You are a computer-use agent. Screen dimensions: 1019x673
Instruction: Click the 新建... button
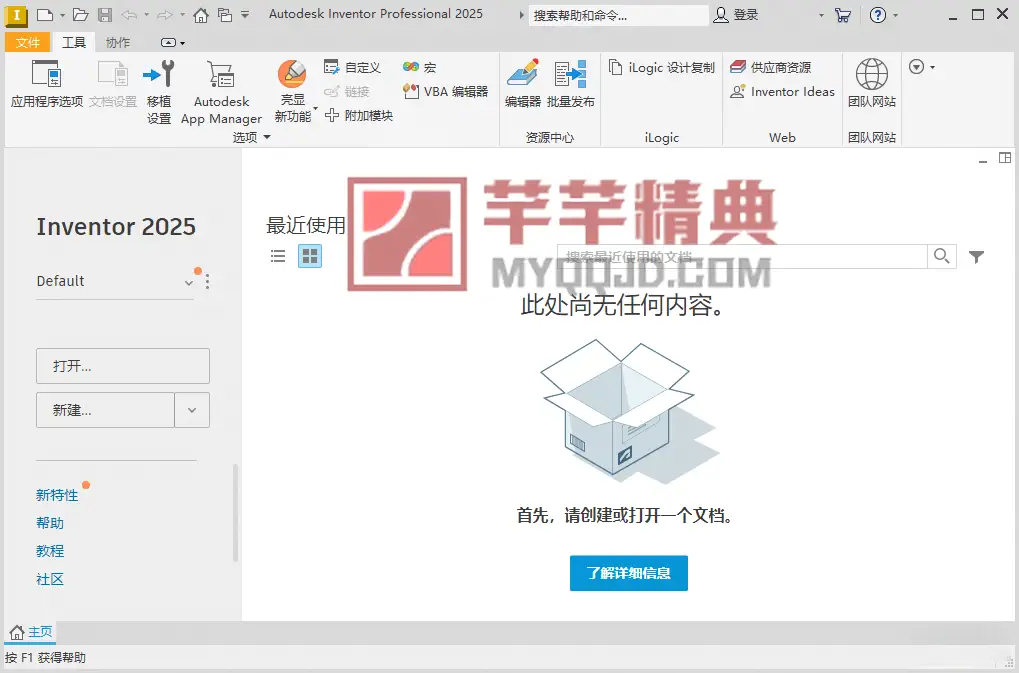coord(105,410)
